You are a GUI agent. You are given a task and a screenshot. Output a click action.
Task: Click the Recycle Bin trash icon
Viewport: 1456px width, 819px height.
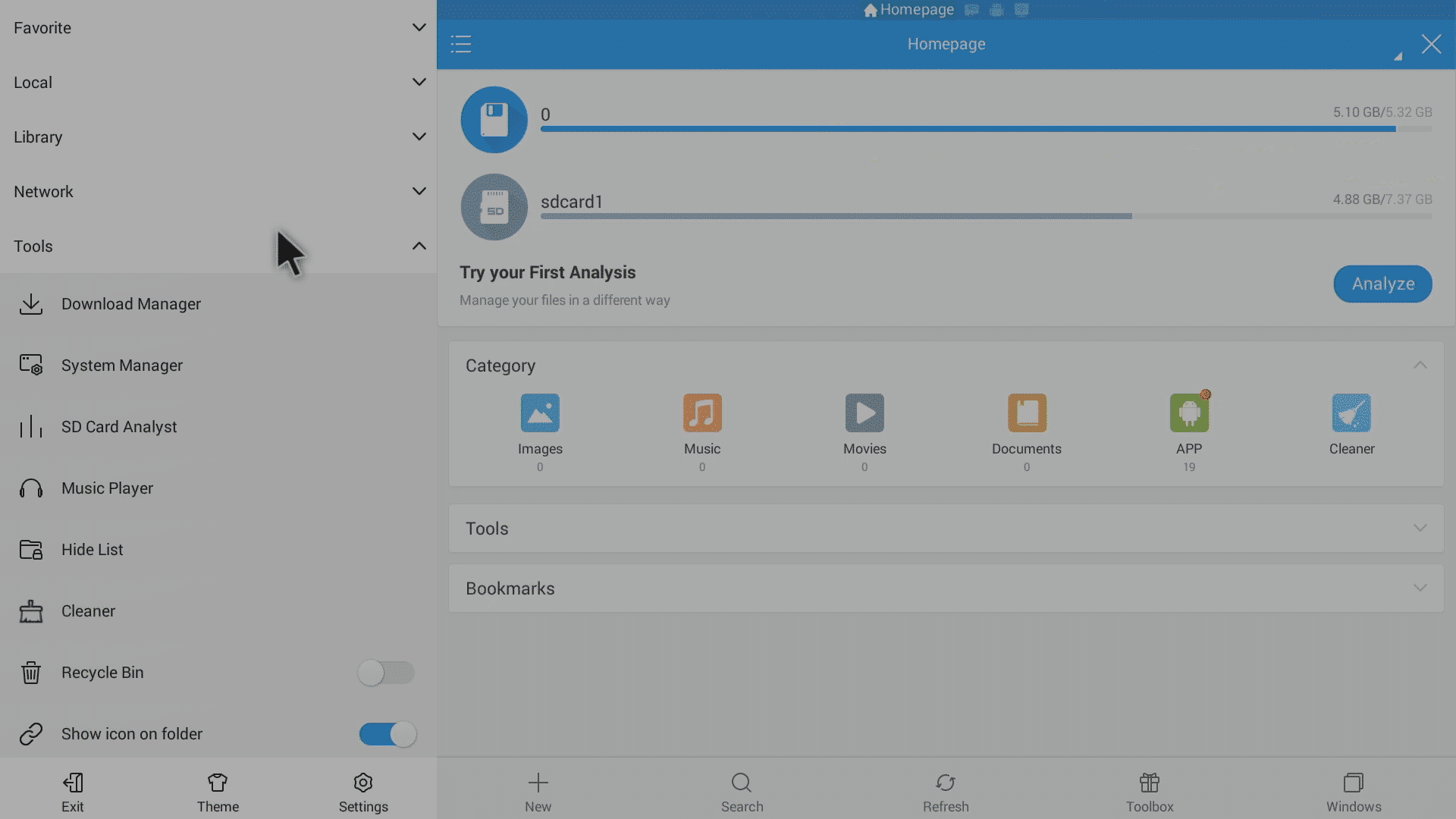pos(31,673)
